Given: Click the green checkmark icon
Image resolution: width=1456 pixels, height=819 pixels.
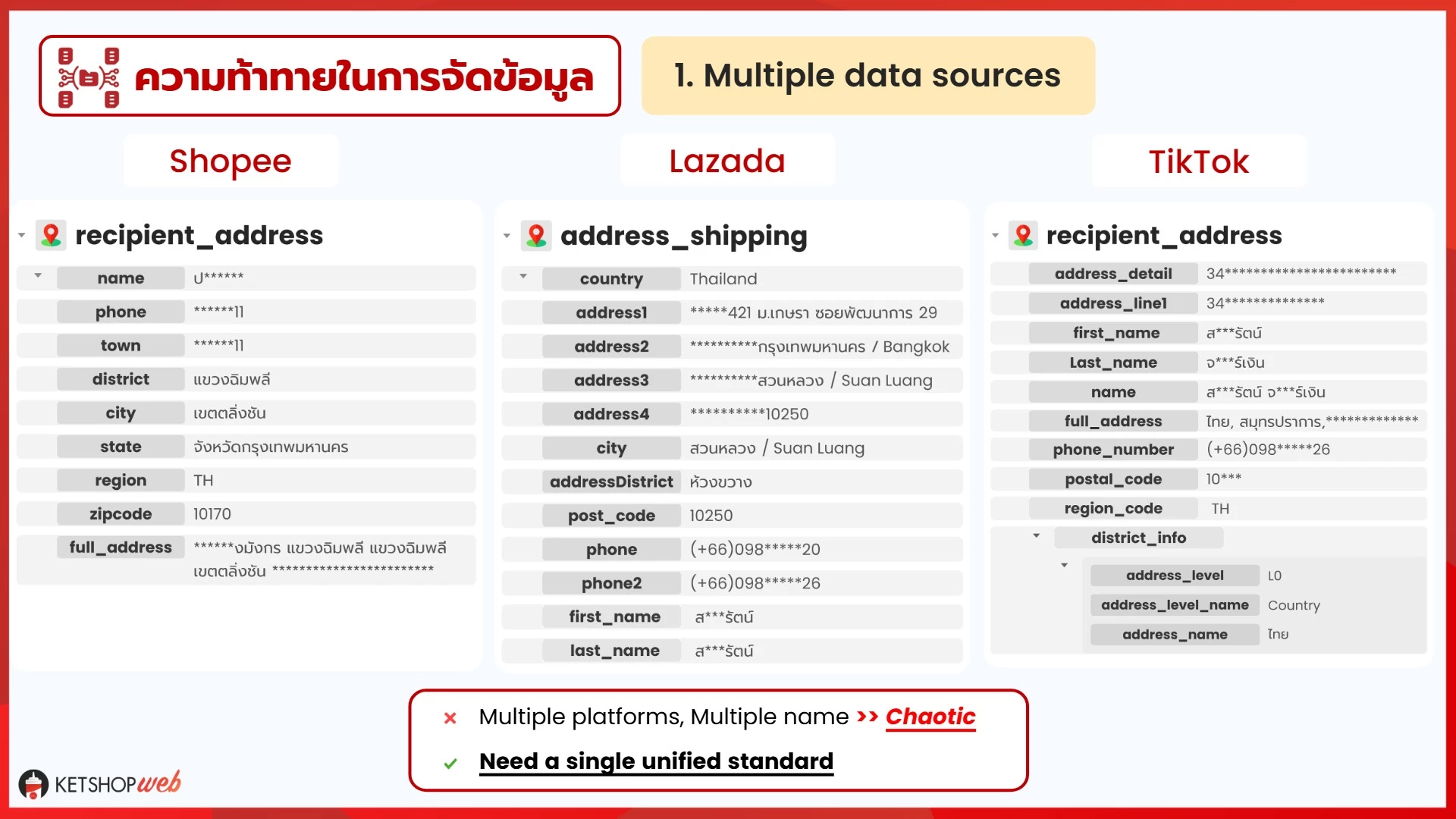Looking at the screenshot, I should coord(450,764).
